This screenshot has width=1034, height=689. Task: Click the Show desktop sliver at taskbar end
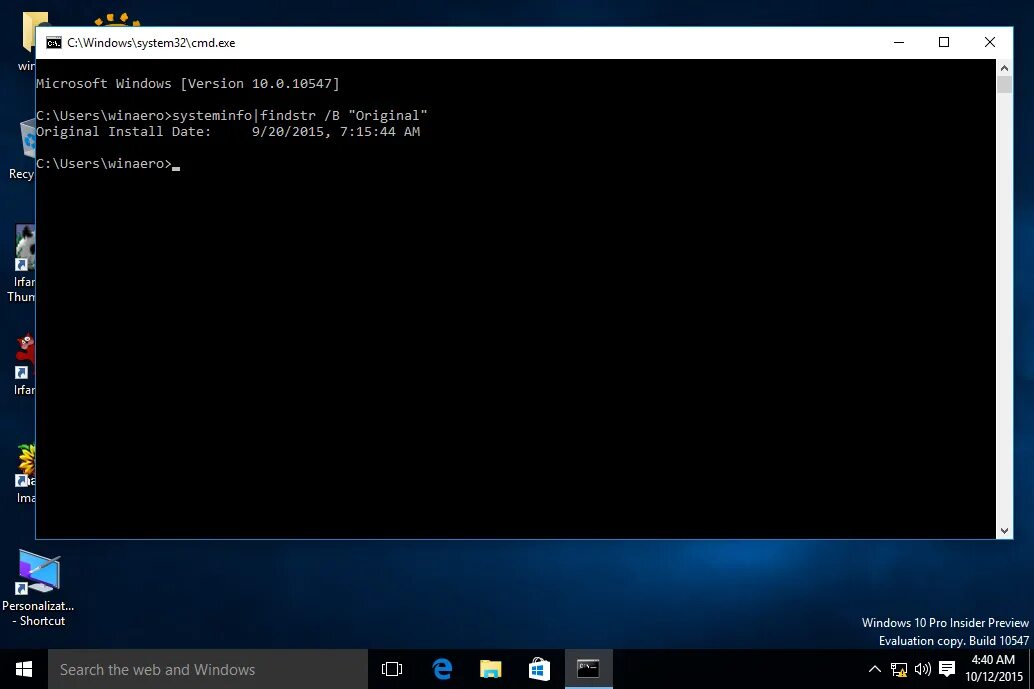point(1031,669)
